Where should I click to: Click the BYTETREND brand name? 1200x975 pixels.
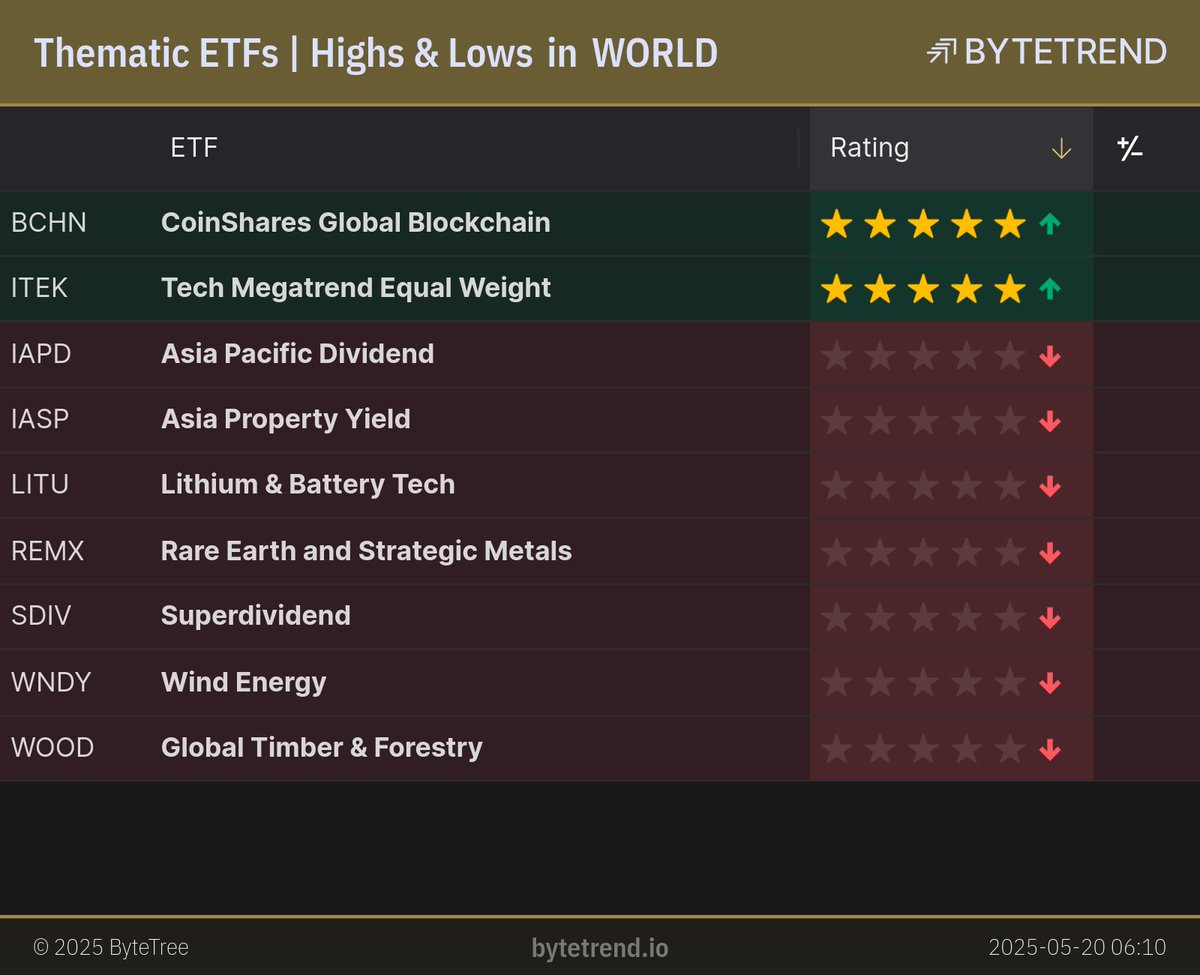point(1065,51)
